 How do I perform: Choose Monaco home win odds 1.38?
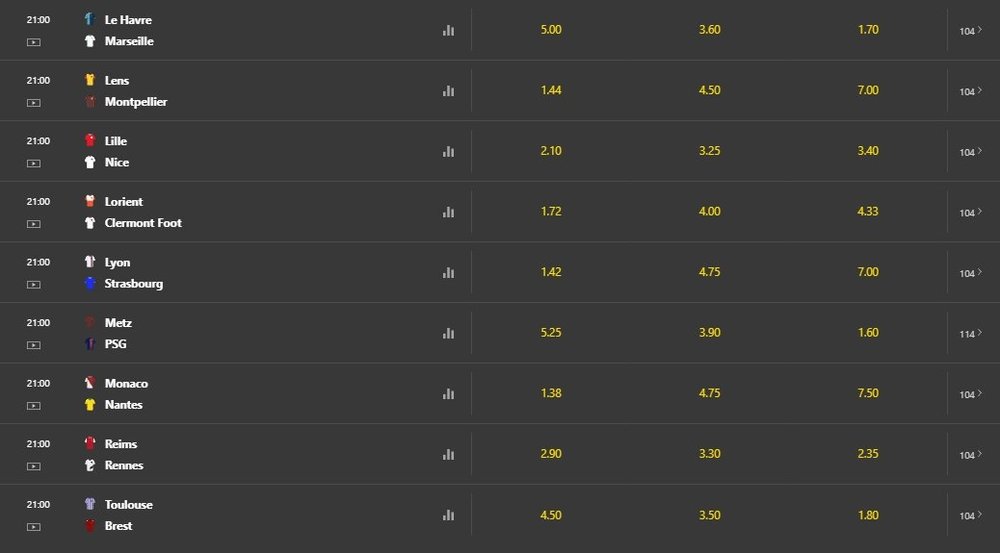(551, 393)
